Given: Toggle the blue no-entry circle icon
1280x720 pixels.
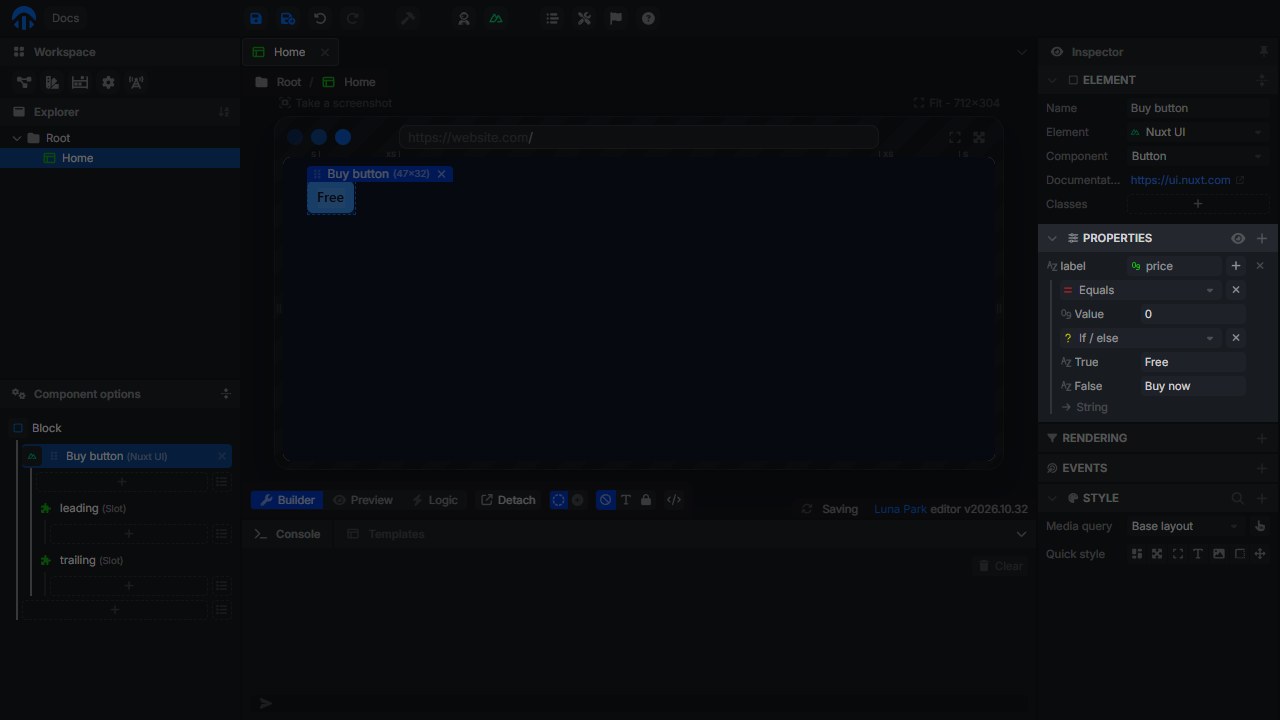Looking at the screenshot, I should pos(605,500).
